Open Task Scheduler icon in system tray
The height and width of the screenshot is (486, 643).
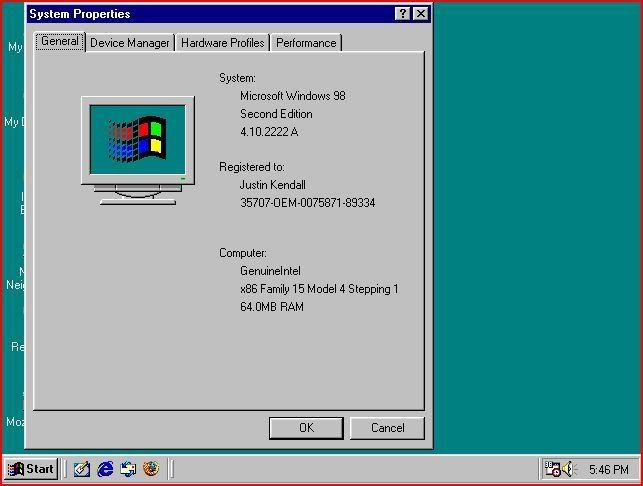(x=552, y=469)
